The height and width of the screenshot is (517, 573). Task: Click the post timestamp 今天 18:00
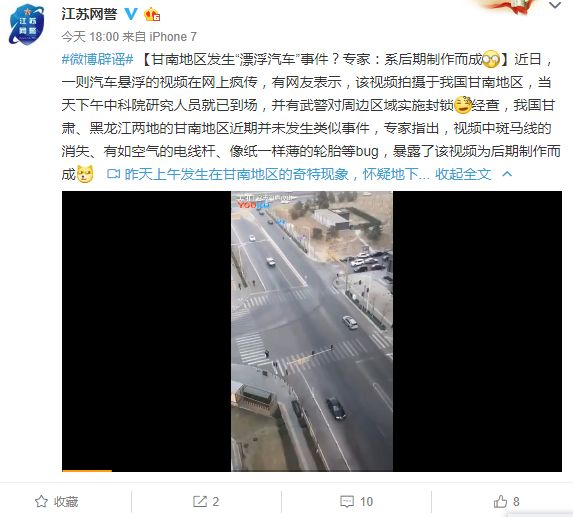(90, 37)
